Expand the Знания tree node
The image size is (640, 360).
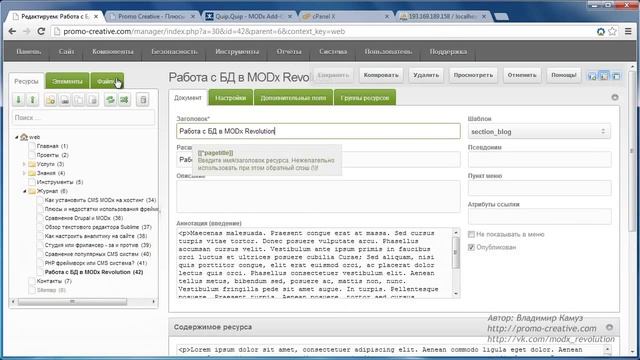click(x=24, y=173)
